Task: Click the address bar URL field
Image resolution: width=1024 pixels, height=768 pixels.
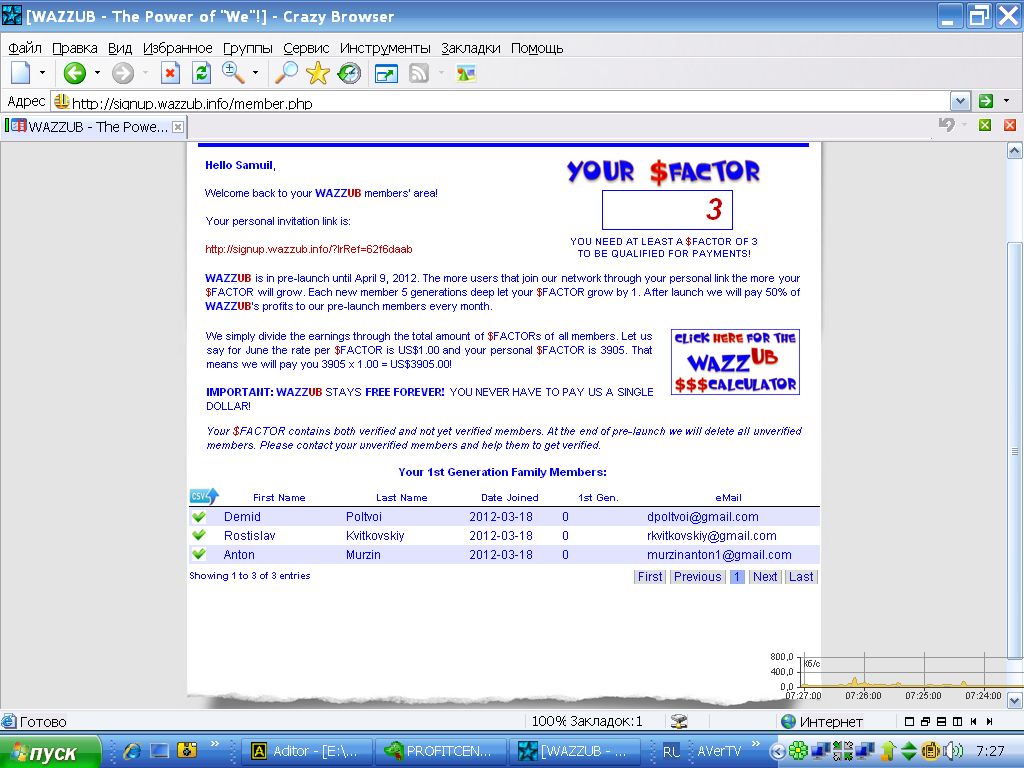Action: coord(500,102)
